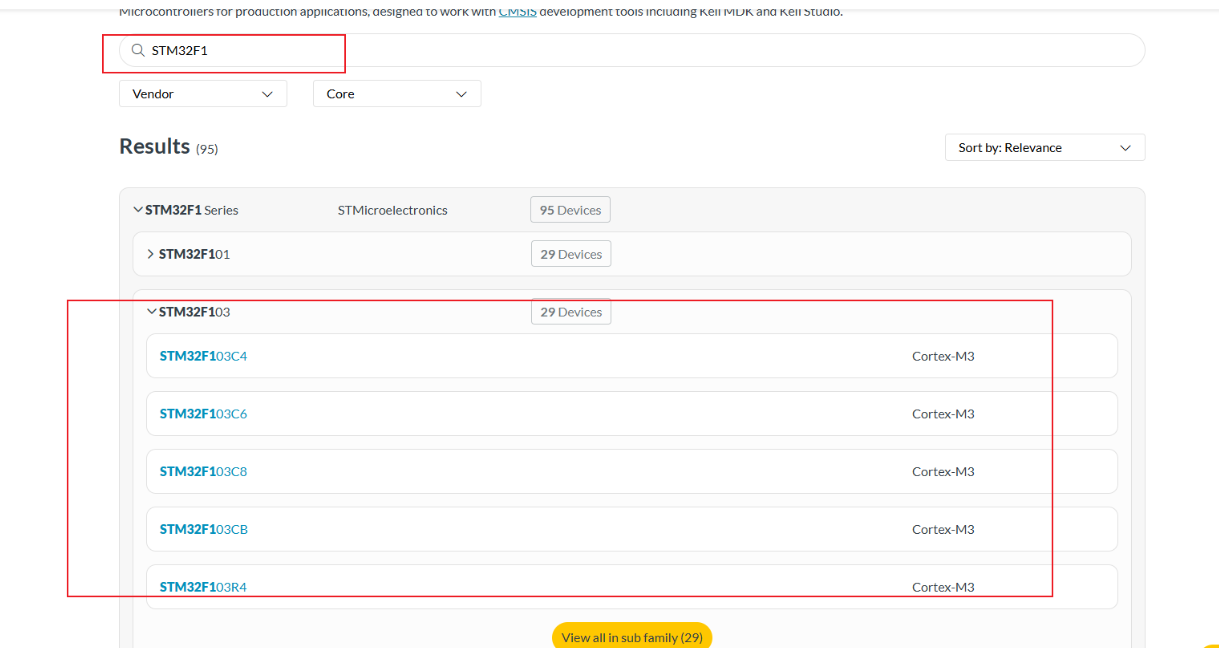Click Cortex-M3 in the STM32F103C4 row
This screenshot has width=1219, height=648.
click(943, 356)
